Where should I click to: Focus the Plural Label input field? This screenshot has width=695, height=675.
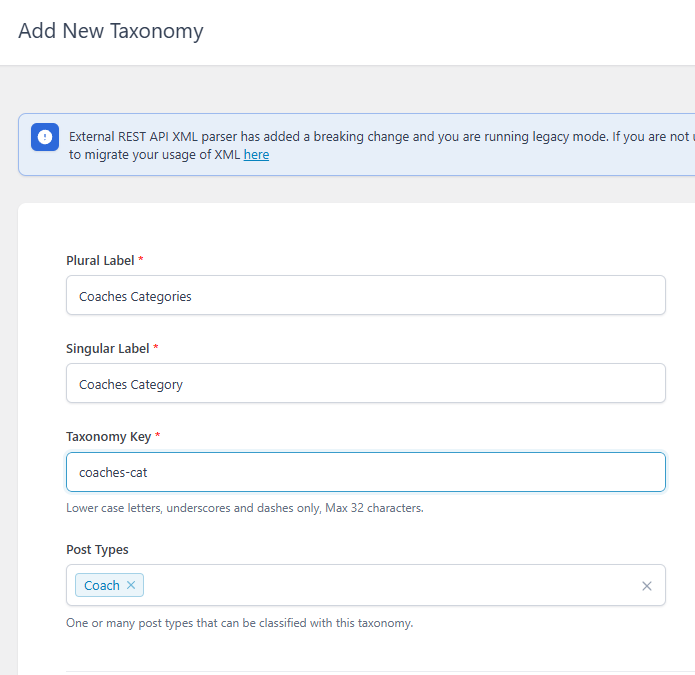pyautogui.click(x=366, y=296)
